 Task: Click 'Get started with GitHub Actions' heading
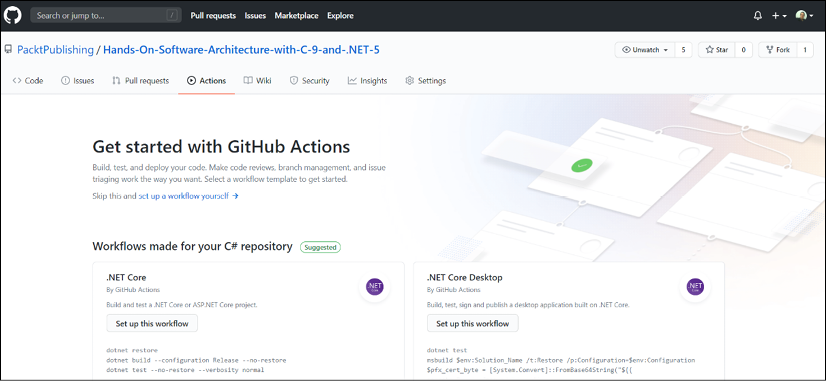221,146
